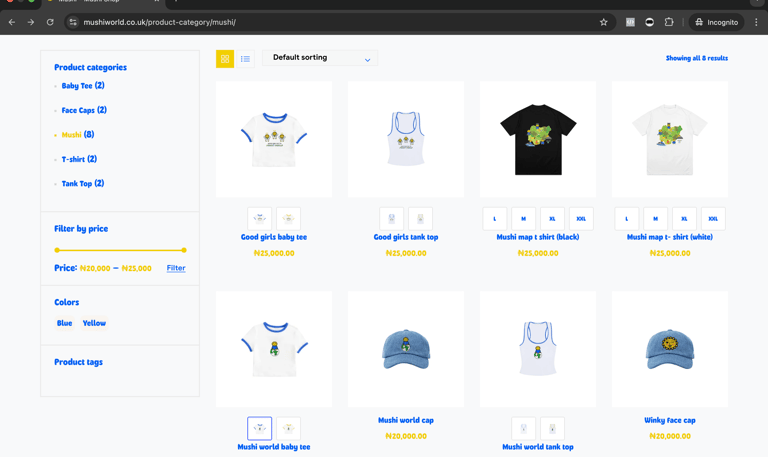The height and width of the screenshot is (457, 768).
Task: Open Mushi world baby tee title
Action: click(x=274, y=447)
